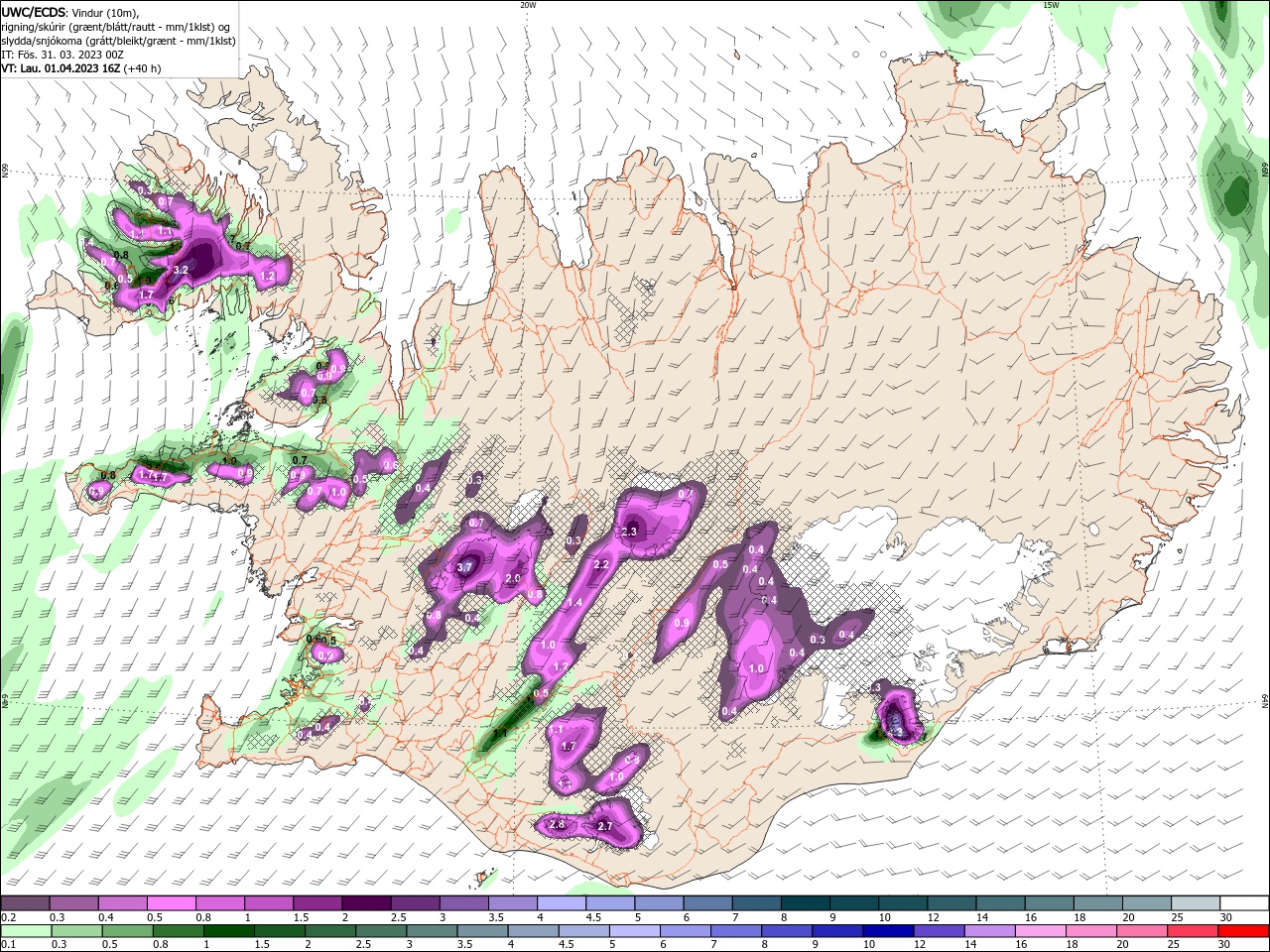Image resolution: width=1270 pixels, height=952 pixels.
Task: Click light grey snow swatch between 25 and 30
Action: 1195,903
